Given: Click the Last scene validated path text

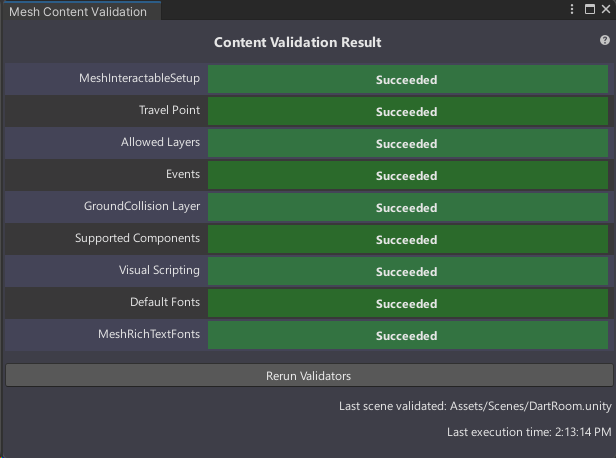Looking at the screenshot, I should coord(475,406).
